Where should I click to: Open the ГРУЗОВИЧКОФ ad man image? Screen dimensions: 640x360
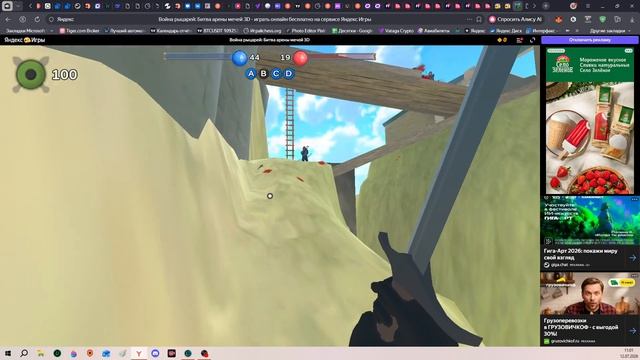pyautogui.click(x=590, y=294)
